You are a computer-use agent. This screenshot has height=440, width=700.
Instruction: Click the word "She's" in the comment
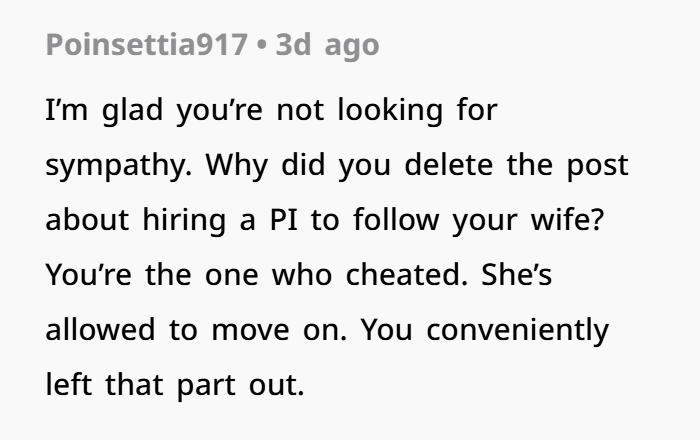(512, 274)
